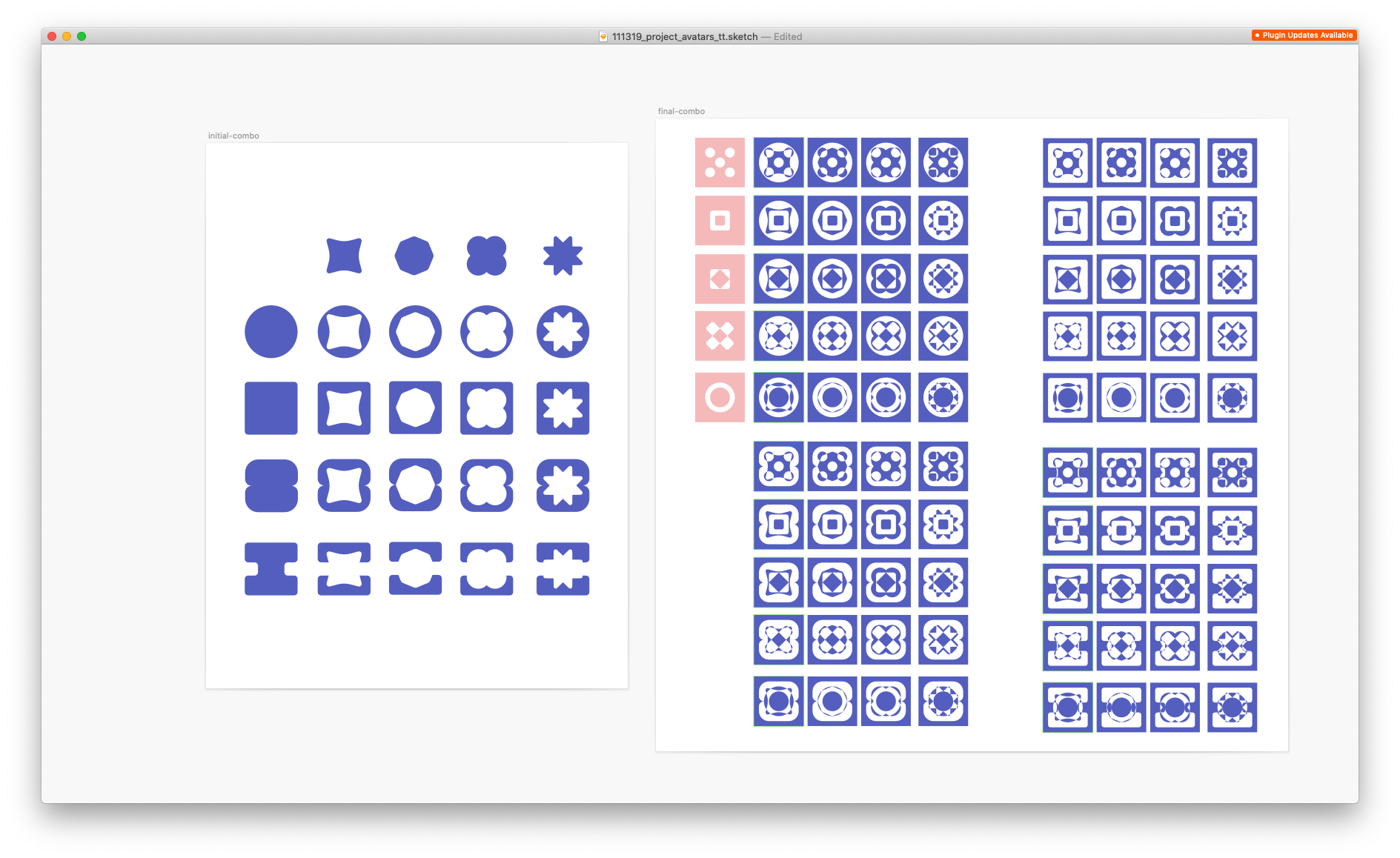The image size is (1400, 858).
Task: Select the initial-combo artboard label
Action: point(233,136)
